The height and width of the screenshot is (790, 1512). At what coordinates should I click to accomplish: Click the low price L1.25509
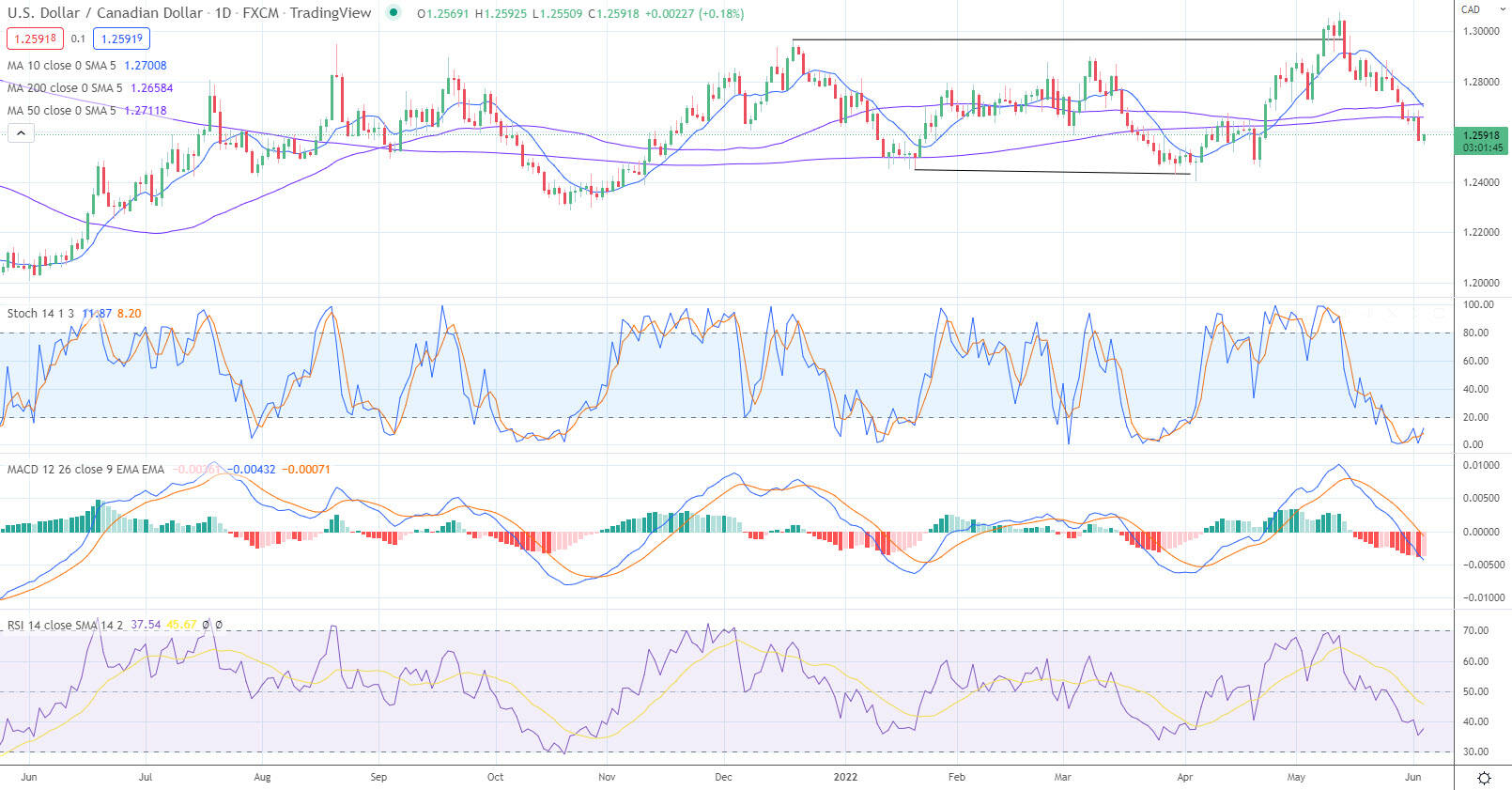tap(558, 14)
